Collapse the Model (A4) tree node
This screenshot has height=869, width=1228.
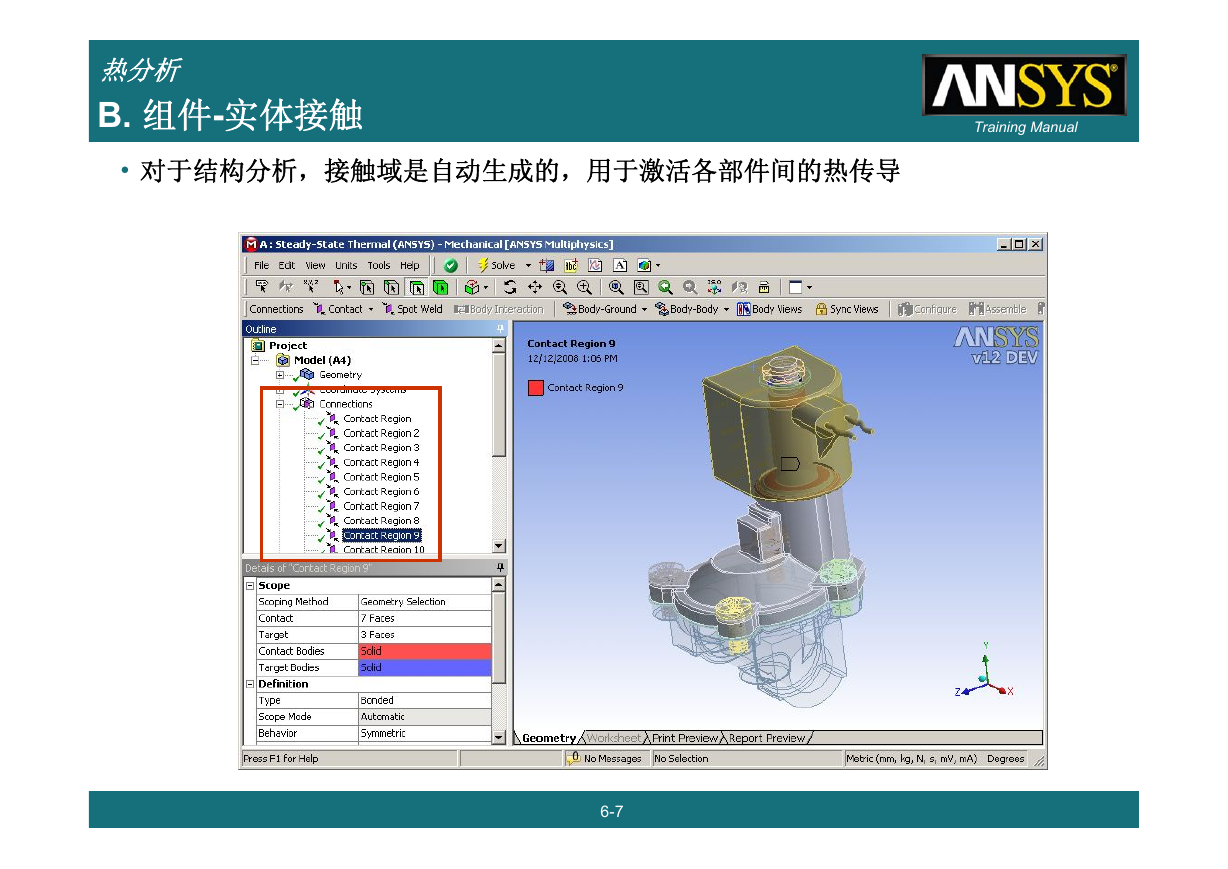click(255, 360)
